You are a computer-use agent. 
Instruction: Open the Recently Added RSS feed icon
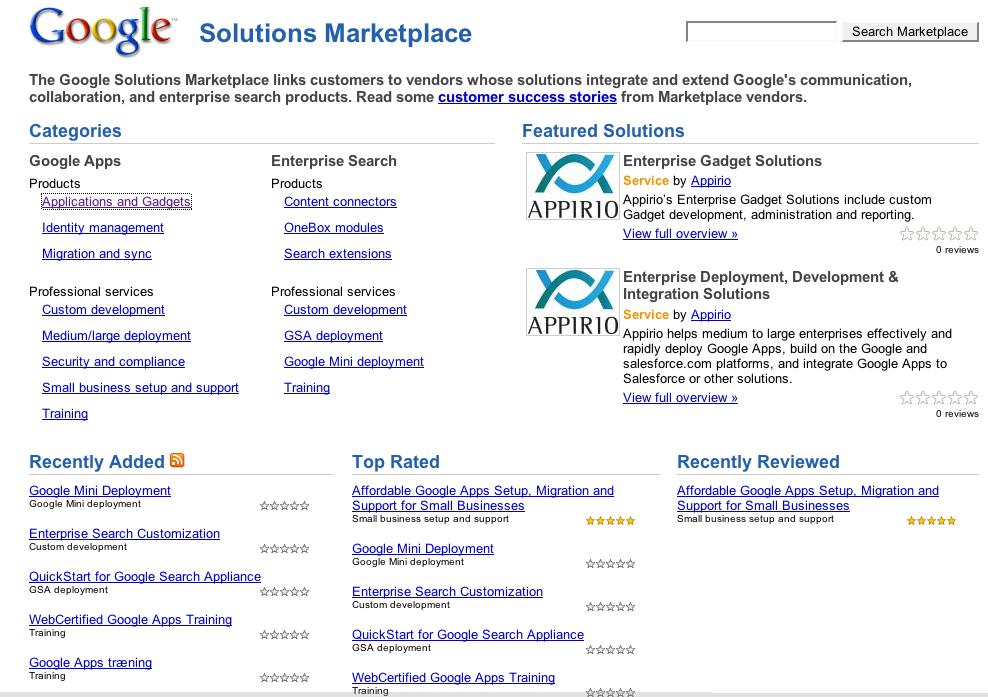pos(178,461)
